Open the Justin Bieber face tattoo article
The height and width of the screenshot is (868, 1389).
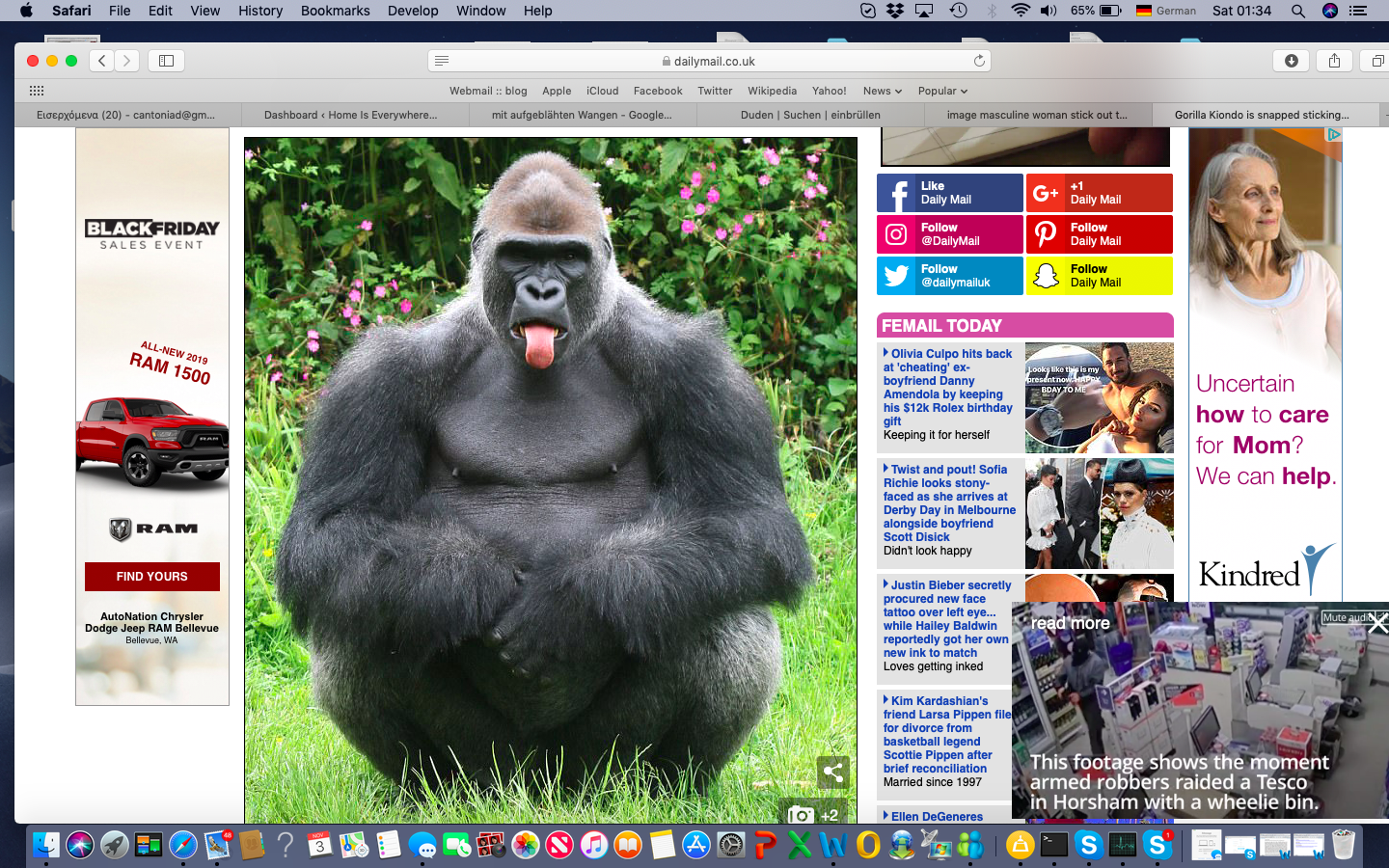coord(947,618)
